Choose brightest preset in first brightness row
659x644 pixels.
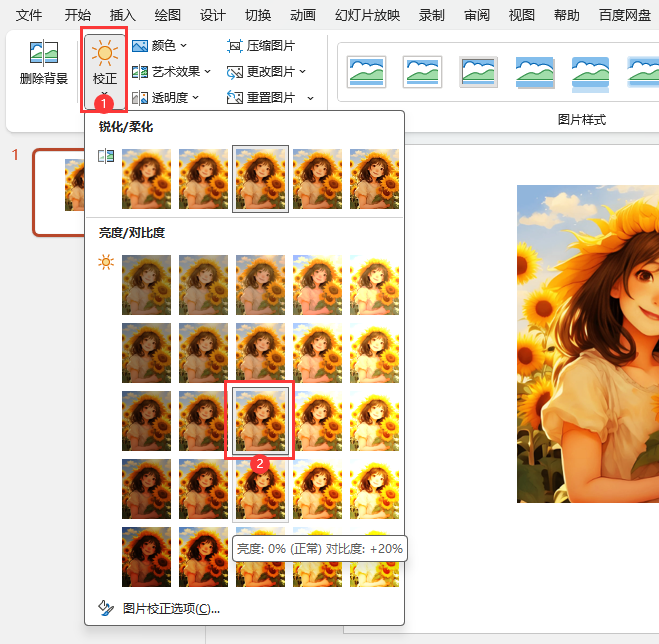pos(374,285)
